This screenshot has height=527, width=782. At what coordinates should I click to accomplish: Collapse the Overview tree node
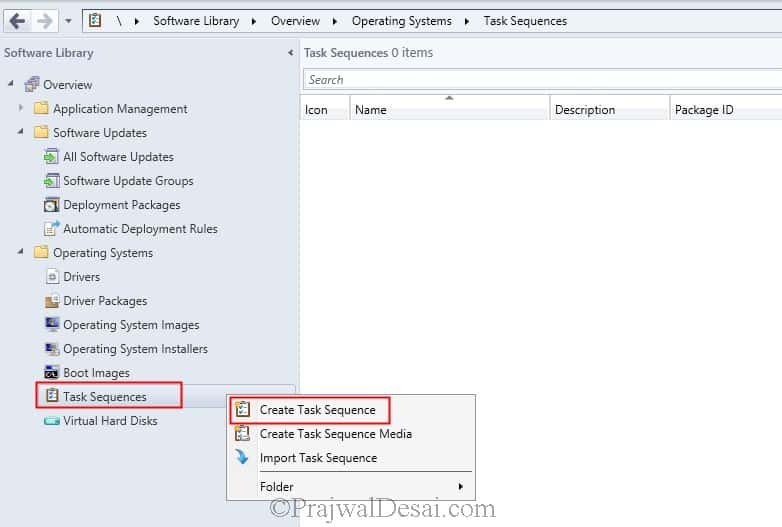click(x=10, y=83)
